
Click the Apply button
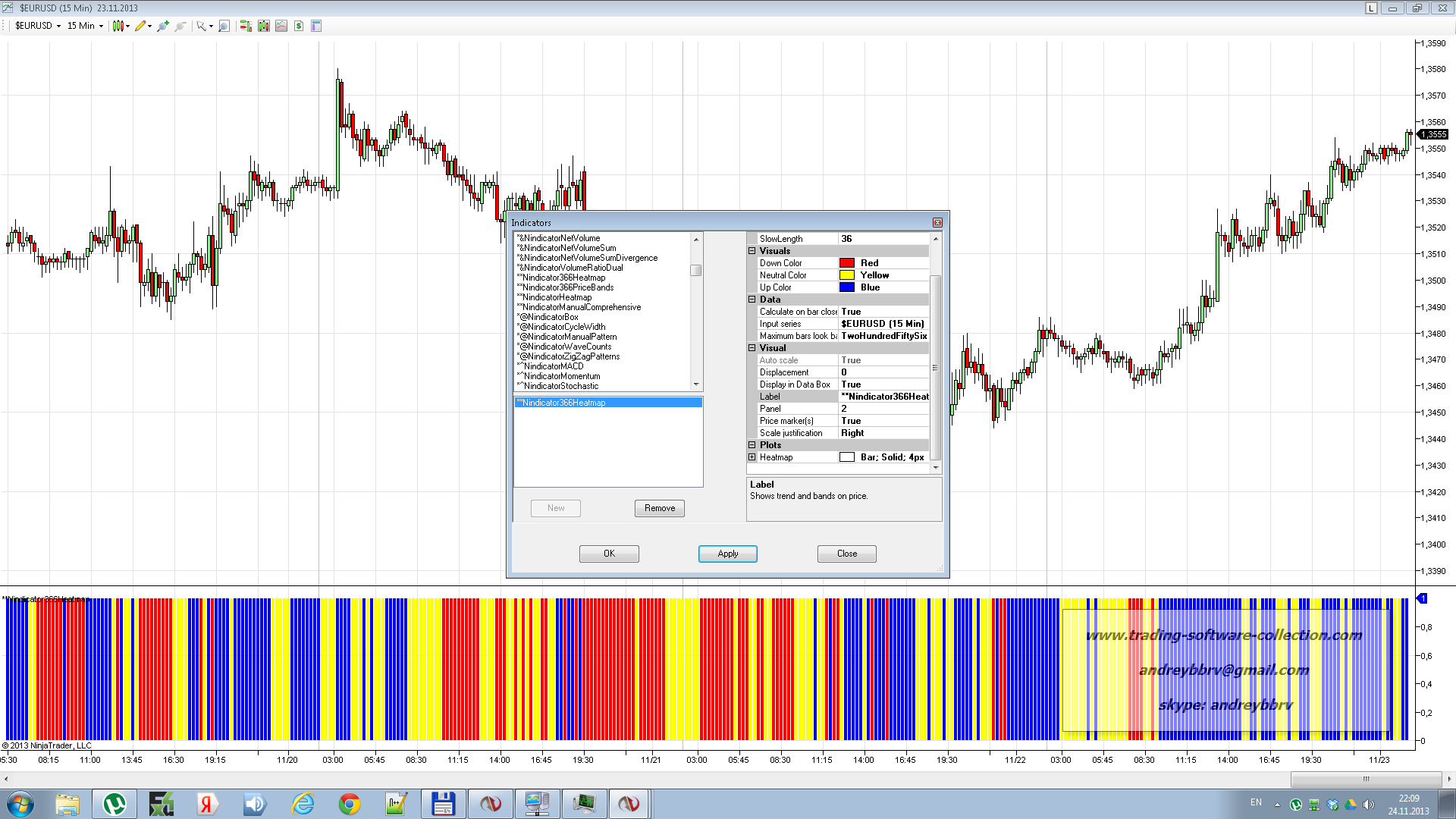coord(727,554)
